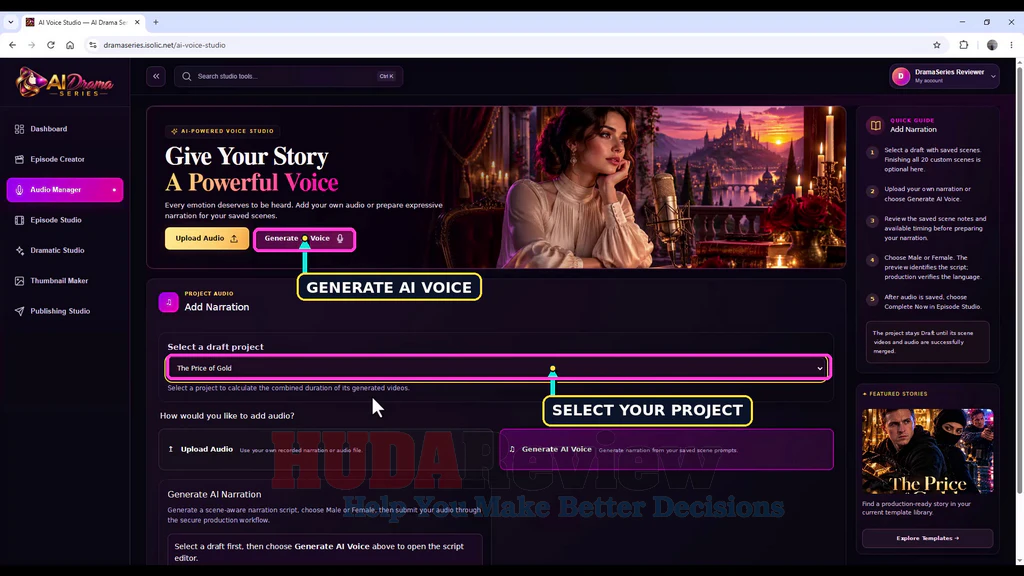Click the page vertical scrollbar
1024x576 pixels.
point(1019,274)
